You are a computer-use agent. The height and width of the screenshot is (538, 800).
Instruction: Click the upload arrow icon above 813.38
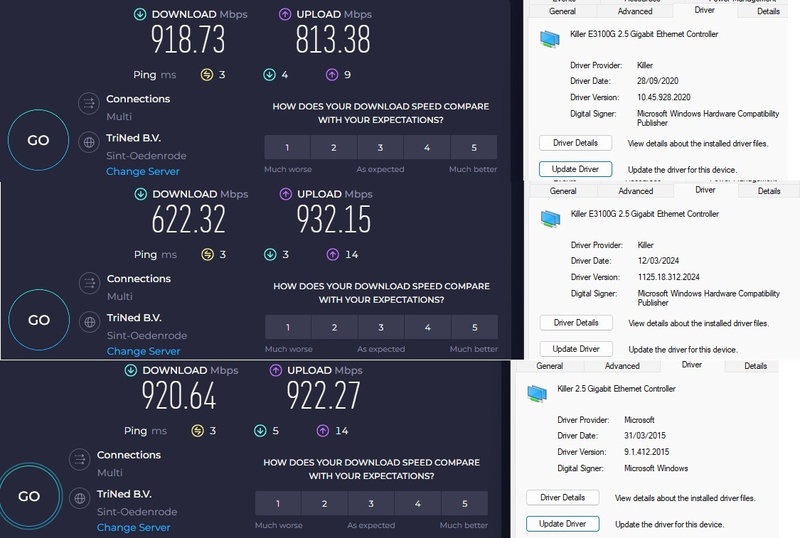click(285, 14)
